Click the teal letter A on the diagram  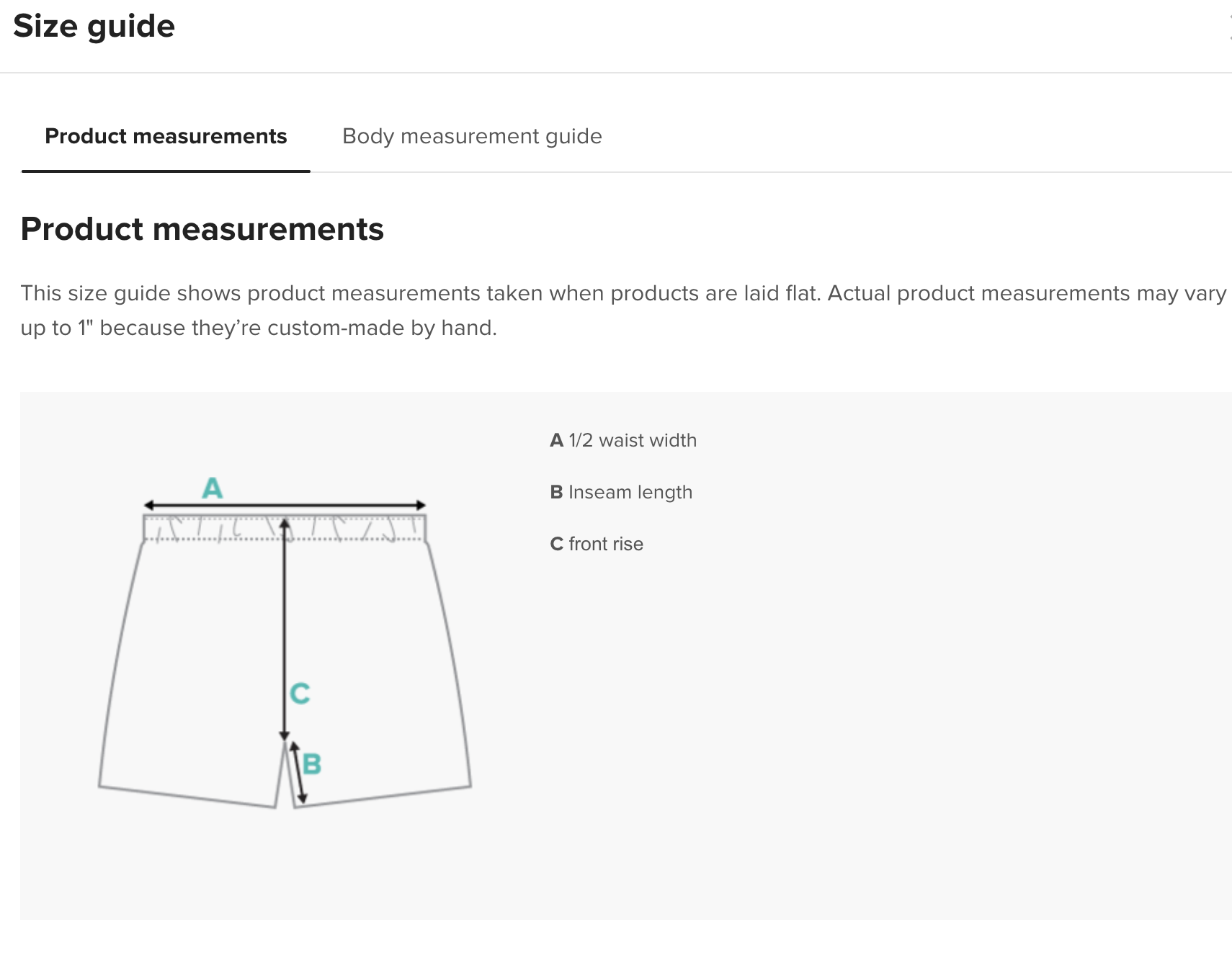pos(212,488)
